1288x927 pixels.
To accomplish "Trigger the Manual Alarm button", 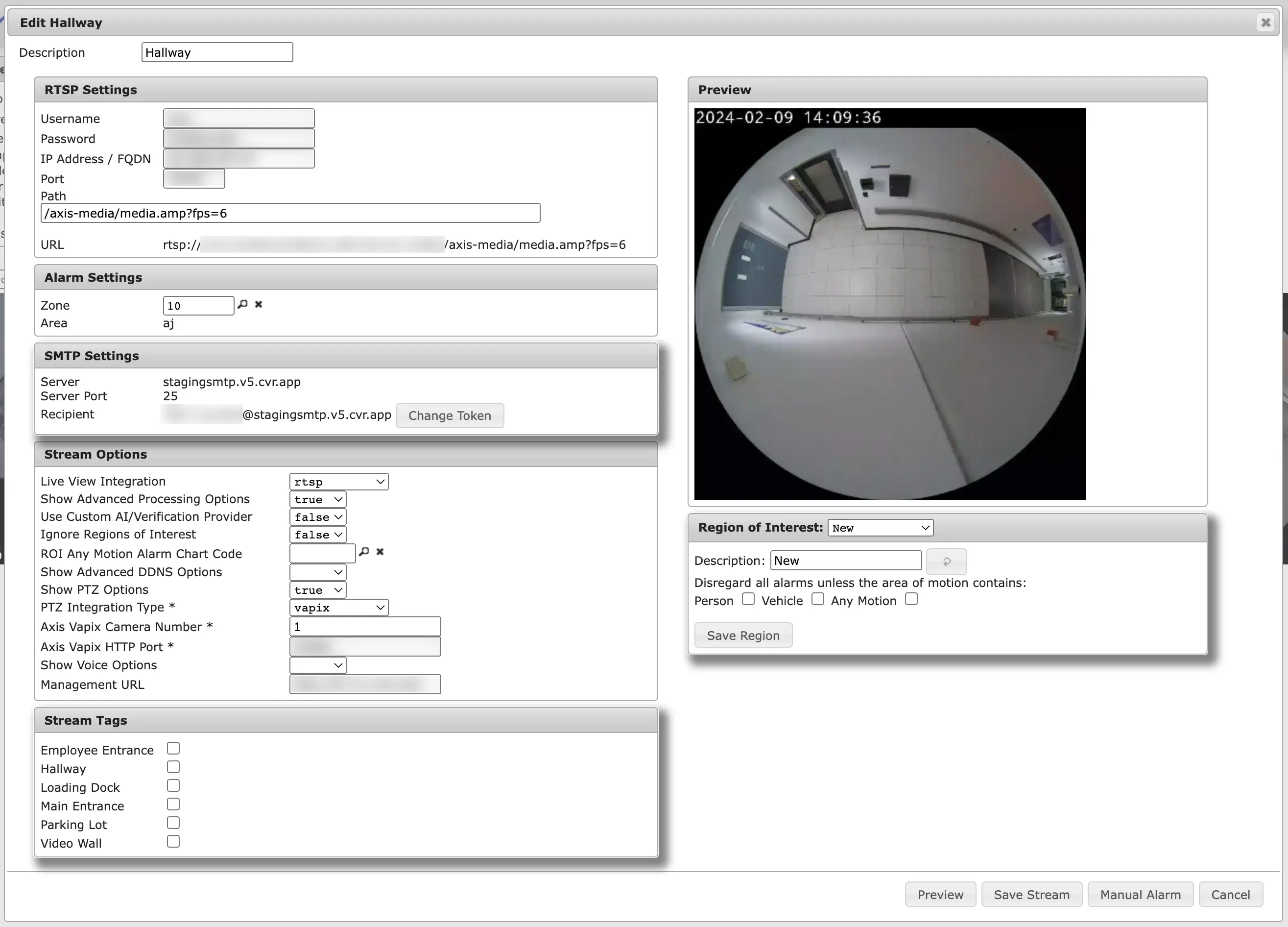I will pyautogui.click(x=1140, y=895).
